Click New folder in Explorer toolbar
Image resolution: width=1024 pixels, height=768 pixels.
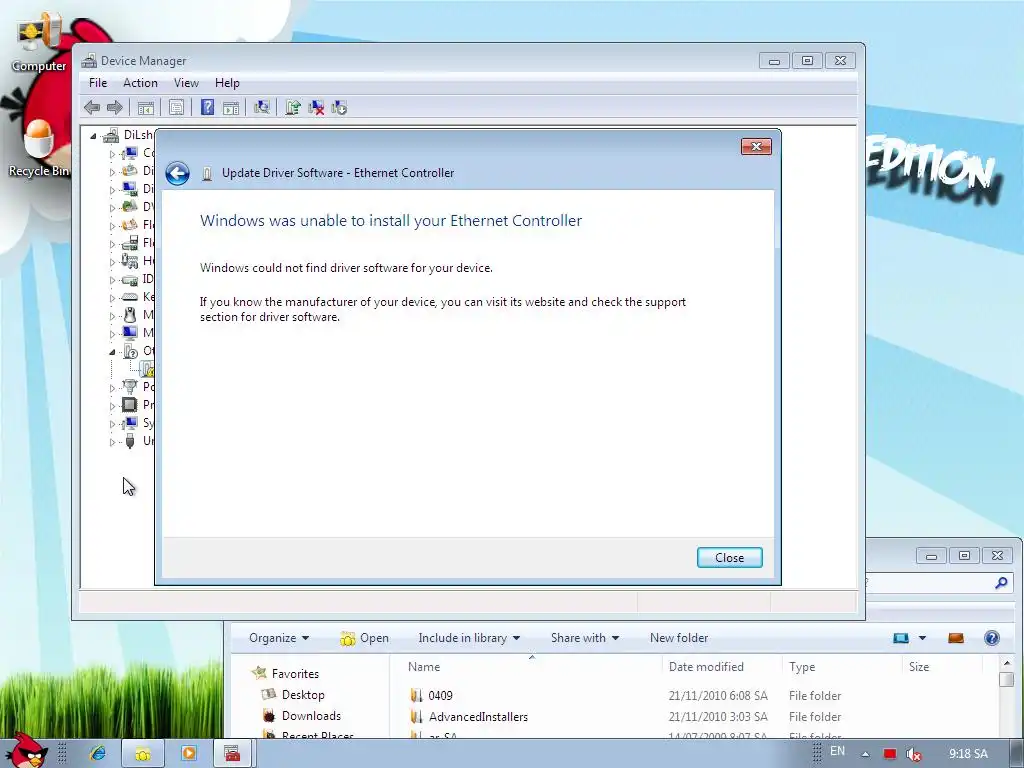point(679,638)
